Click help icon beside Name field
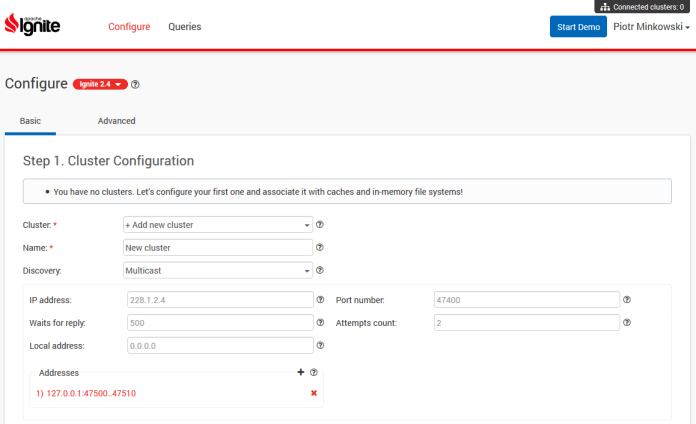The width and height of the screenshot is (696, 424). click(x=320, y=247)
